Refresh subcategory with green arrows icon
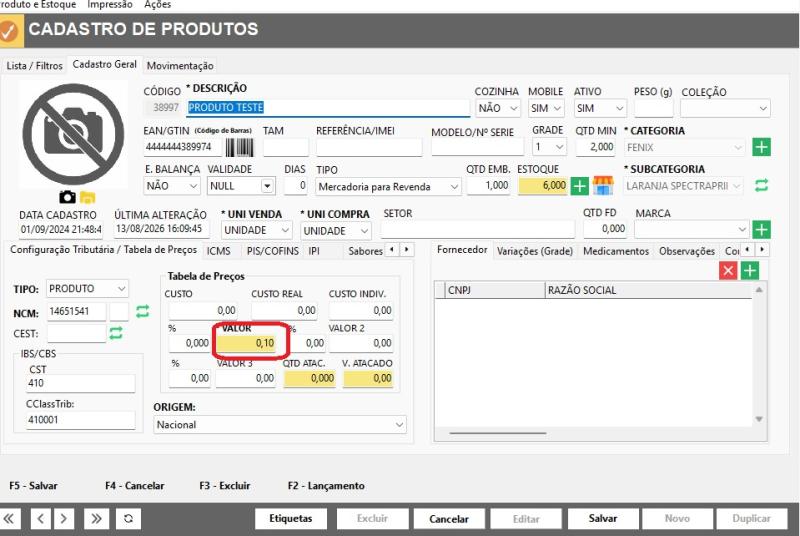This screenshot has height=536, width=800. (x=761, y=185)
